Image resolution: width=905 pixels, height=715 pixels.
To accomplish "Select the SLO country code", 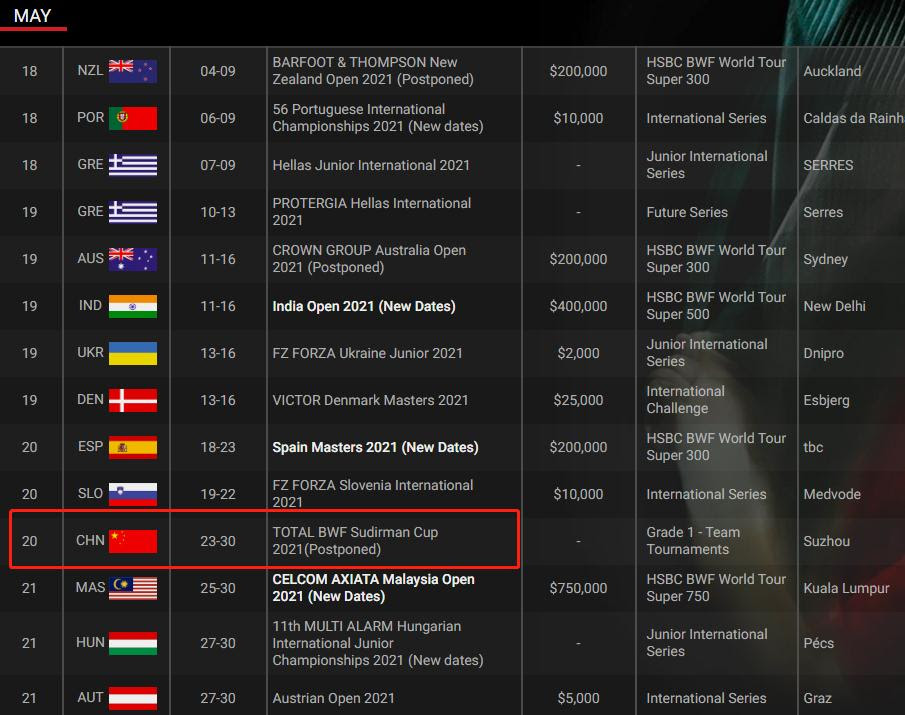I will 90,493.
